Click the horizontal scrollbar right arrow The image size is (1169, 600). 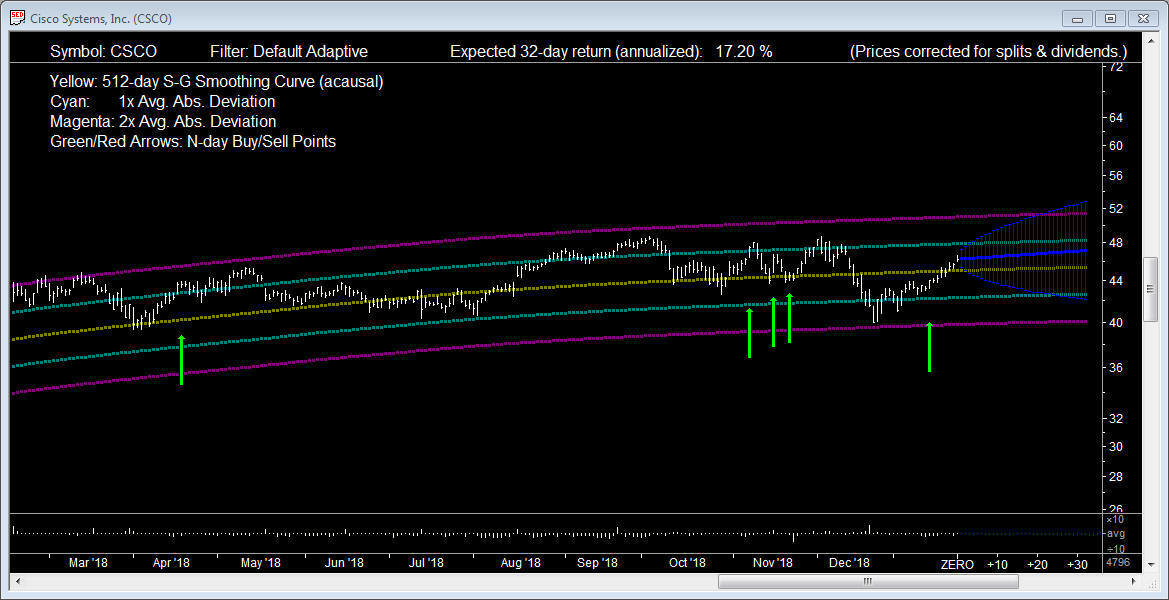coord(1133,581)
